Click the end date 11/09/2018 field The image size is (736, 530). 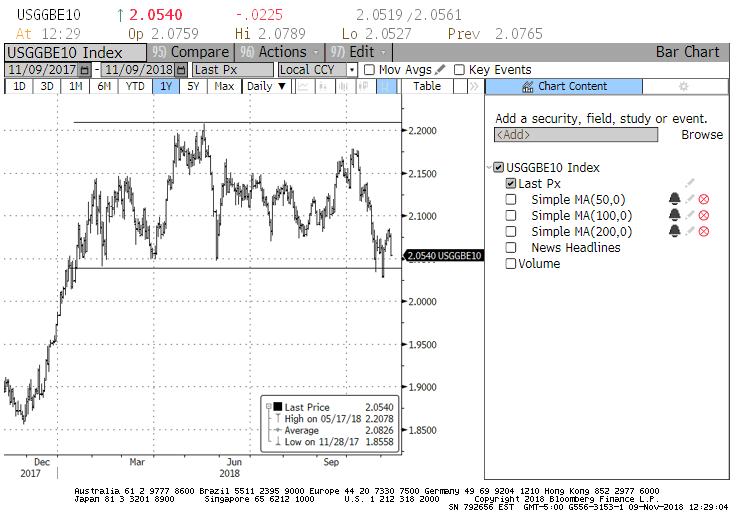[x=138, y=70]
